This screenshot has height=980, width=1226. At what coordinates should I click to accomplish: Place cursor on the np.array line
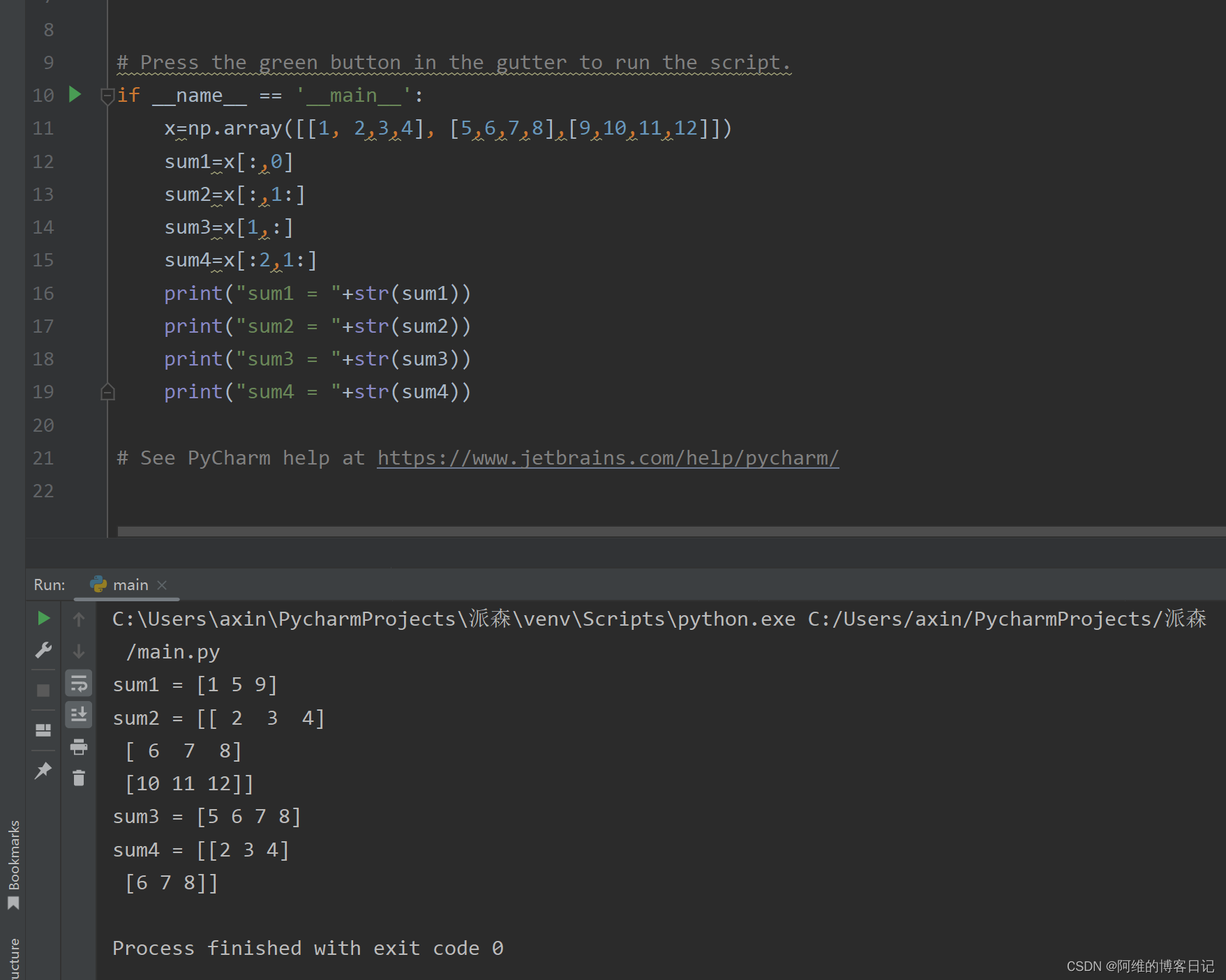(448, 128)
